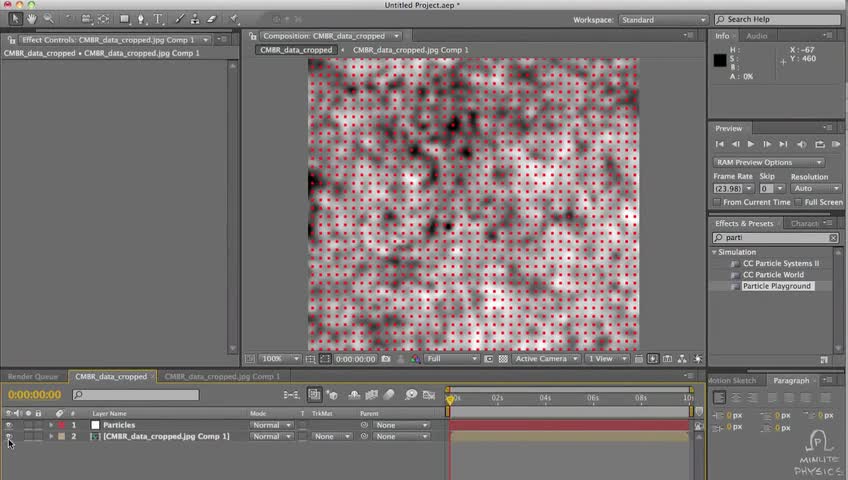
Task: Switch to the Motion Sketch tab
Action: pyautogui.click(x=732, y=381)
